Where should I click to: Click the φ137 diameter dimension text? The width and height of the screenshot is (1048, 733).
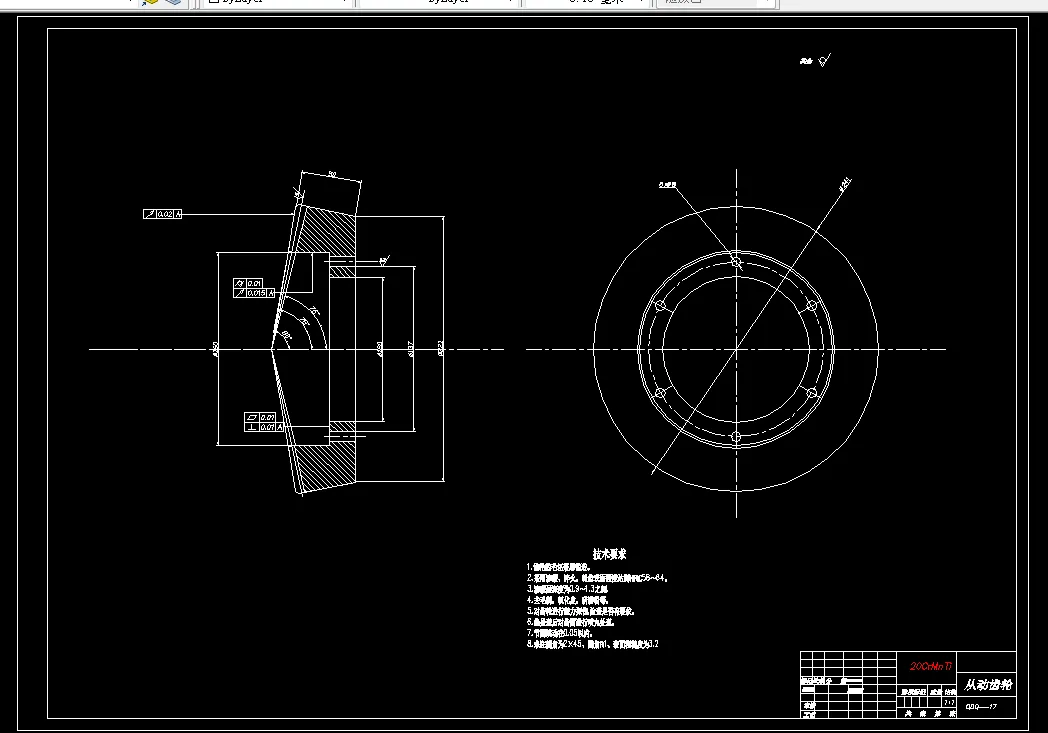410,349
